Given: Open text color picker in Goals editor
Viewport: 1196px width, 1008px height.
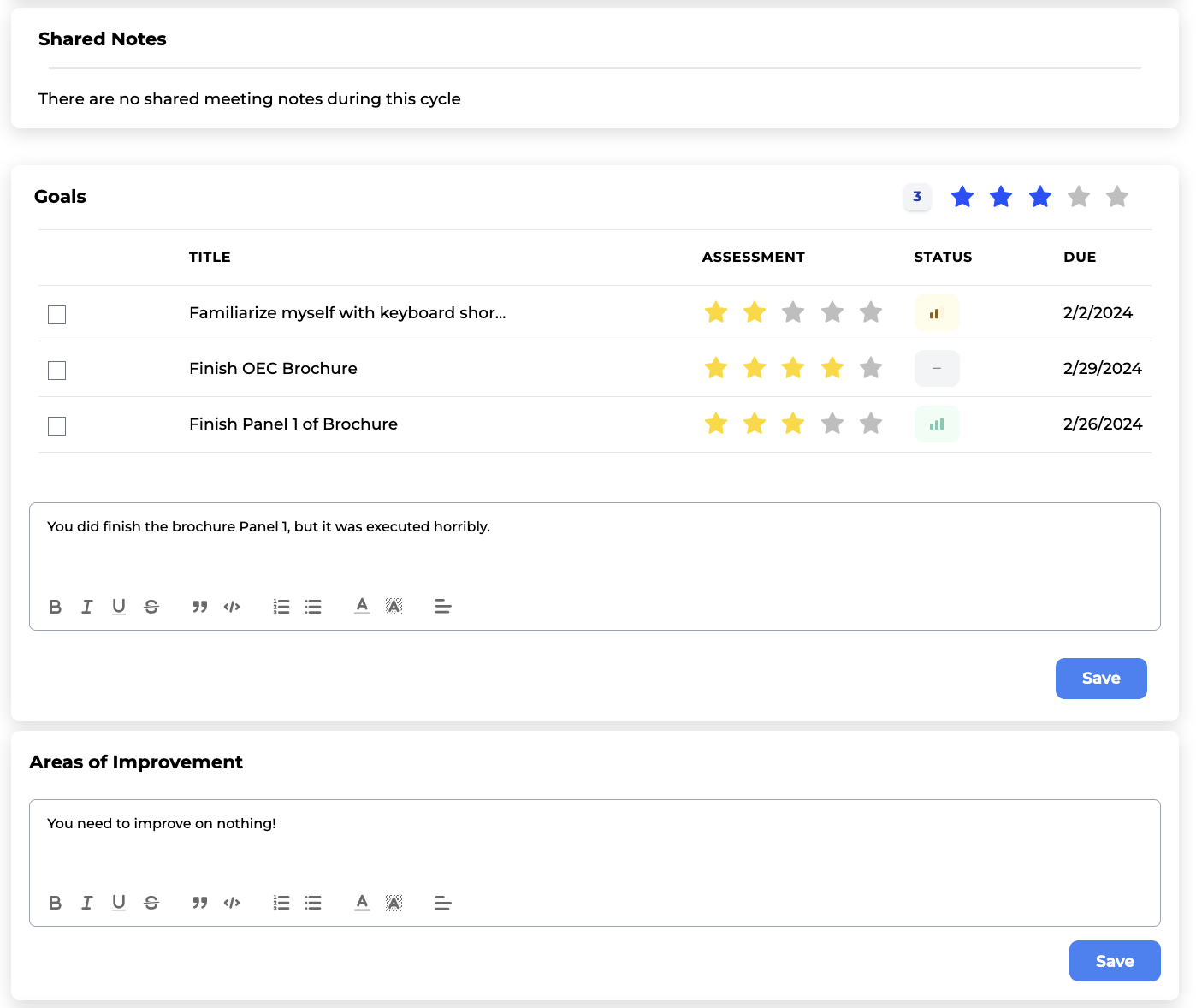Looking at the screenshot, I should 362,607.
